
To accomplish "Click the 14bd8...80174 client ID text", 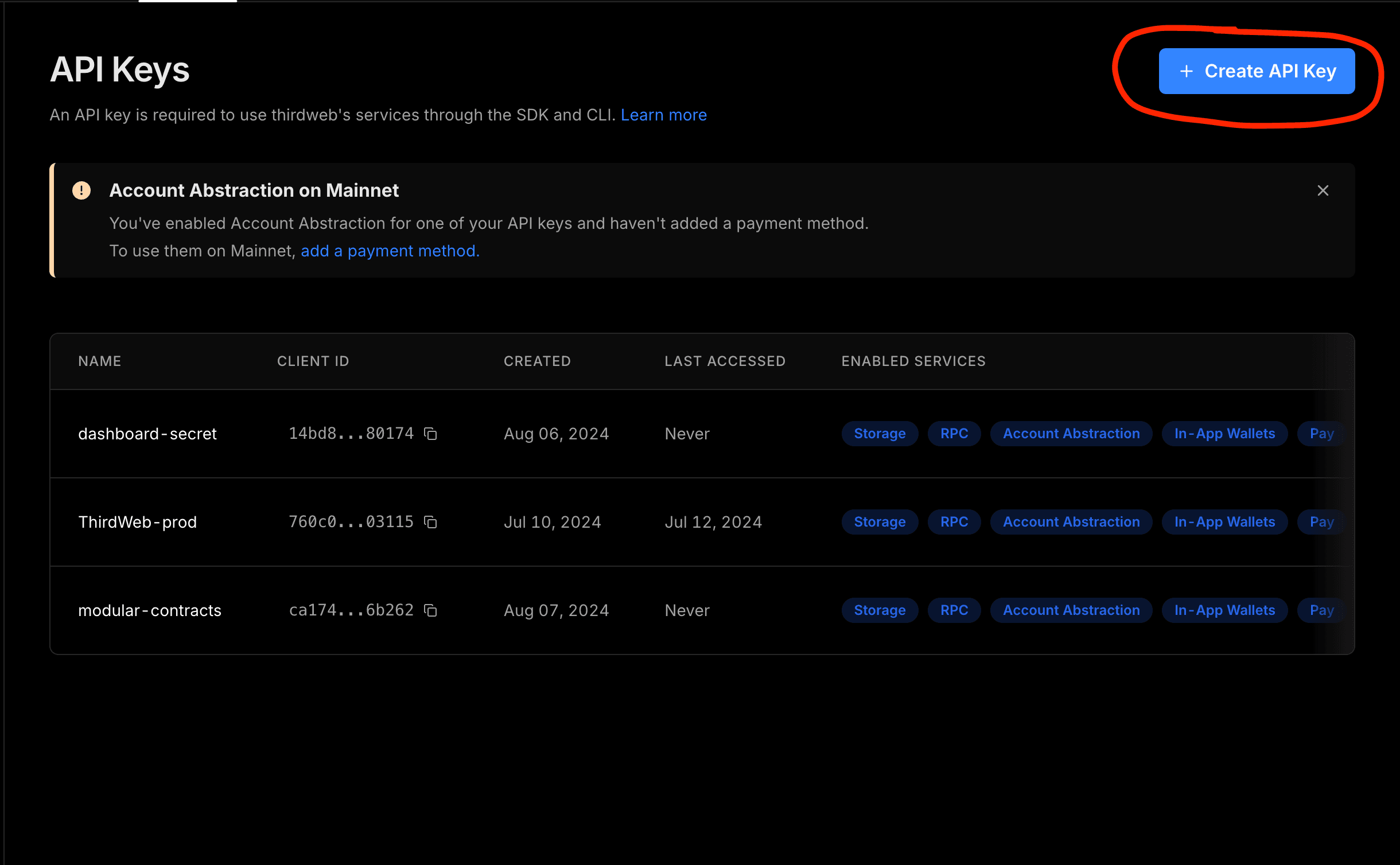I will (351, 434).
